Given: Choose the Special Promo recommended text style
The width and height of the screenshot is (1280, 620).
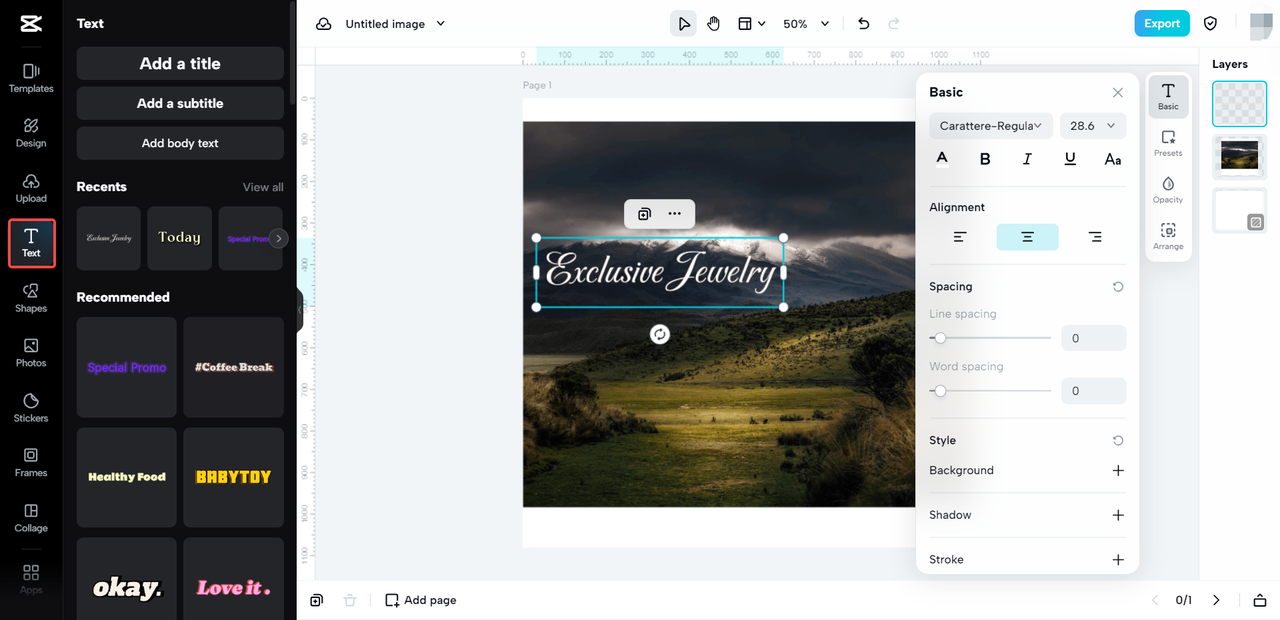Looking at the screenshot, I should pyautogui.click(x=127, y=367).
